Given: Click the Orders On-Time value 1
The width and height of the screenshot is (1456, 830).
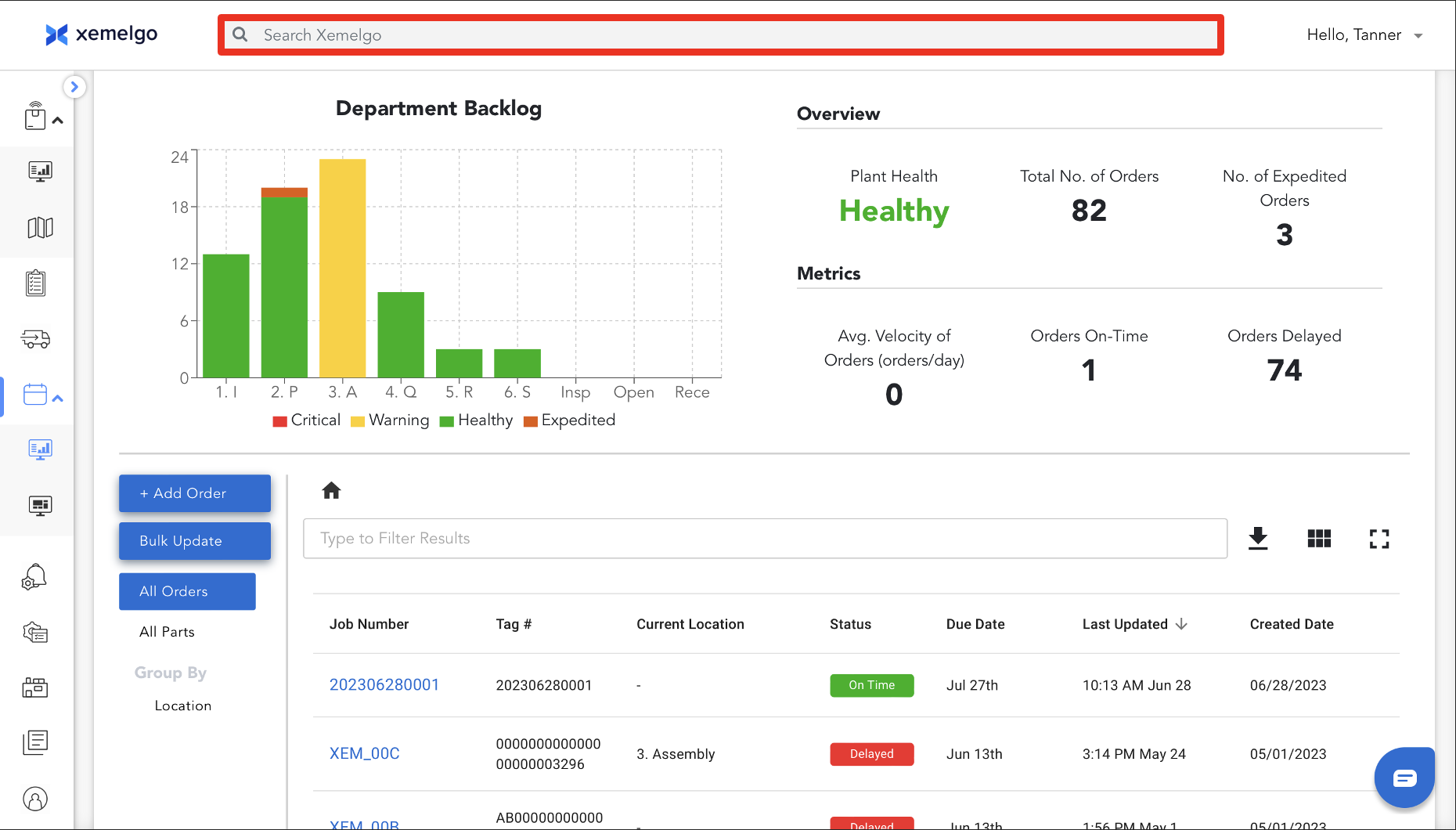Looking at the screenshot, I should pos(1089,370).
